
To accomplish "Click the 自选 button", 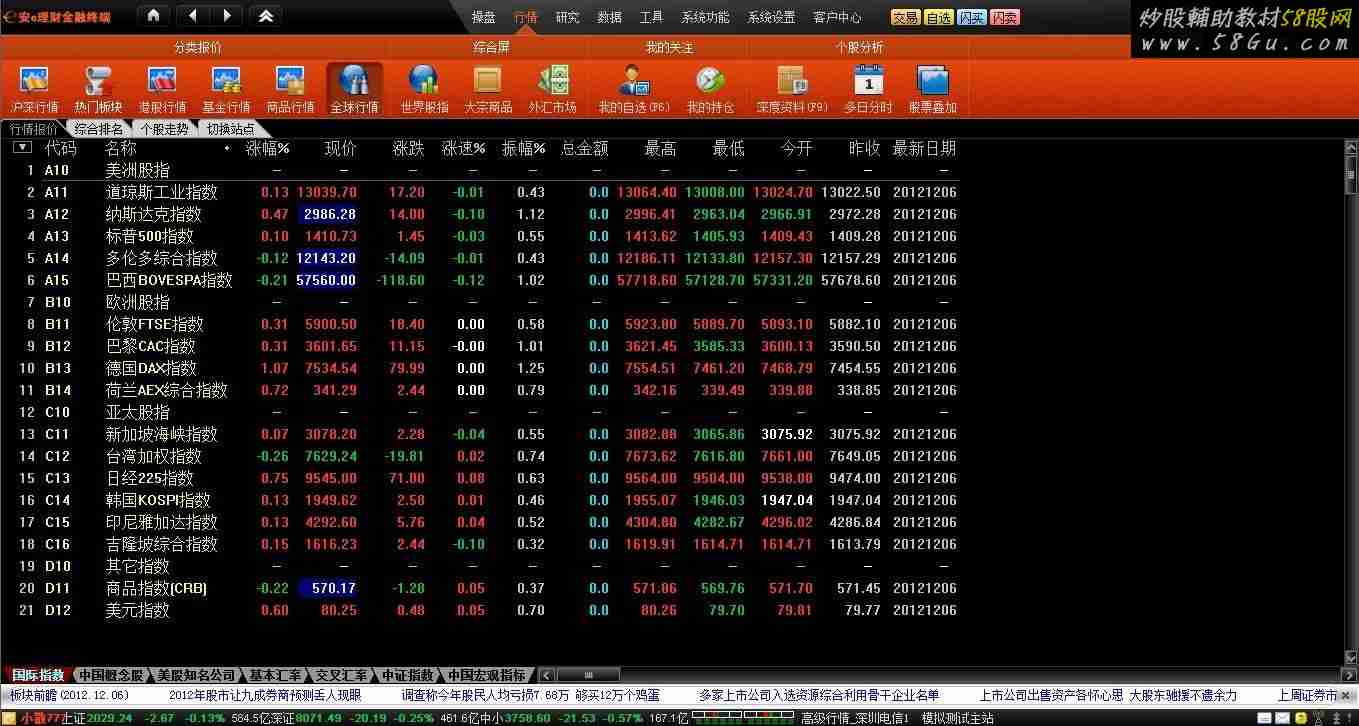I will click(938, 18).
